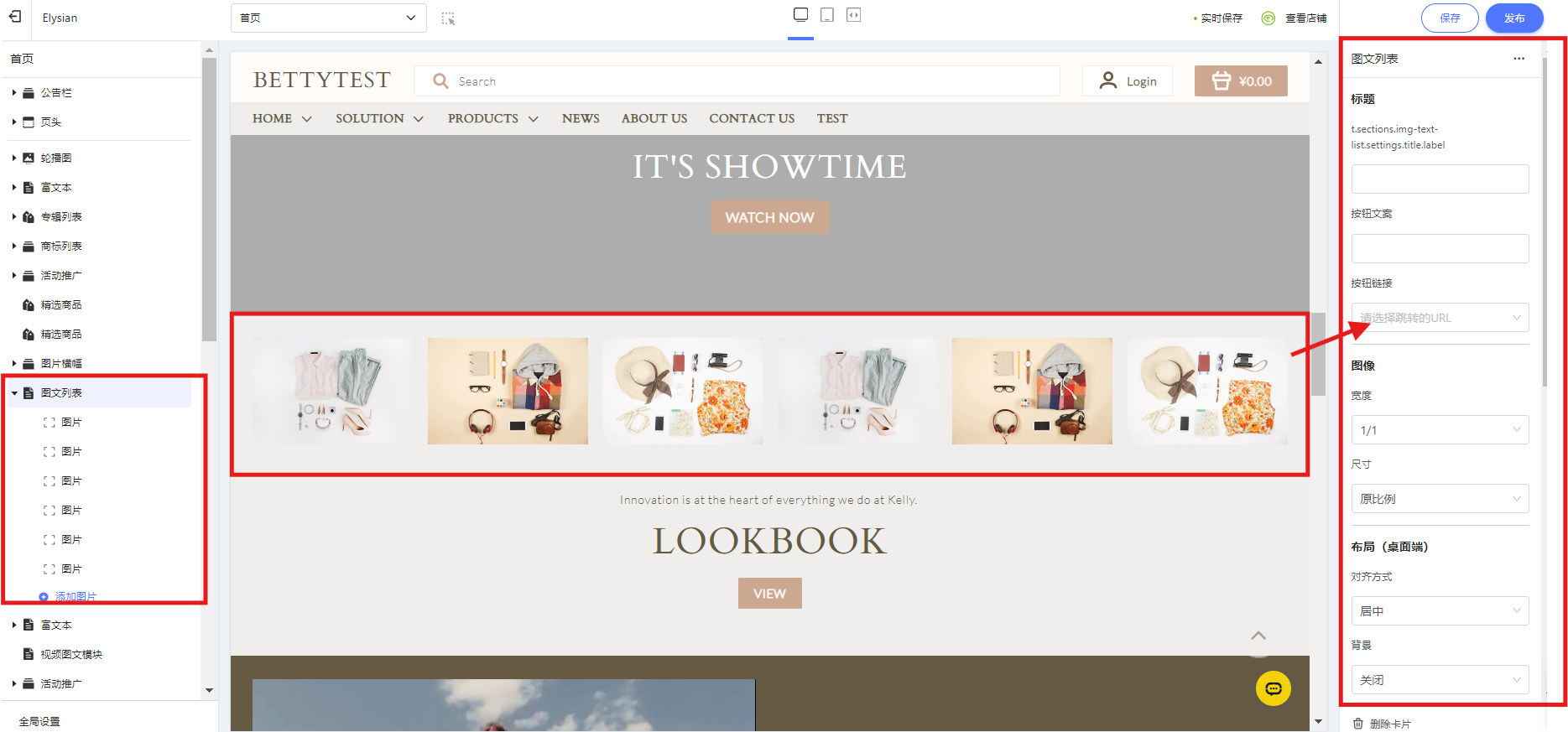Switch to desktop preview mode
Screen dimensions: 1568x732
click(x=800, y=15)
